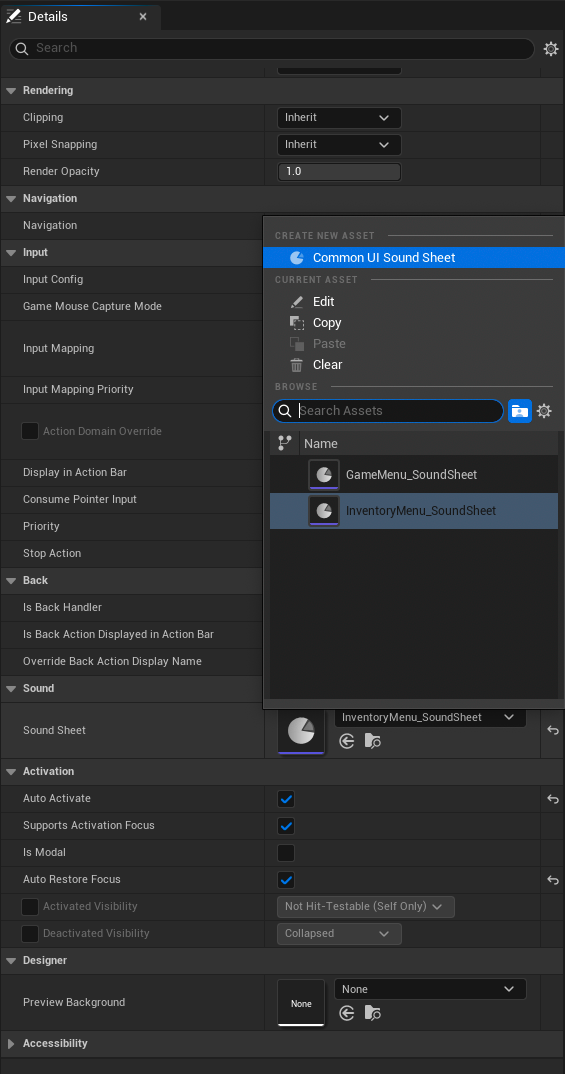Select InventoryMenu_SoundSheet asset in list

click(x=414, y=511)
